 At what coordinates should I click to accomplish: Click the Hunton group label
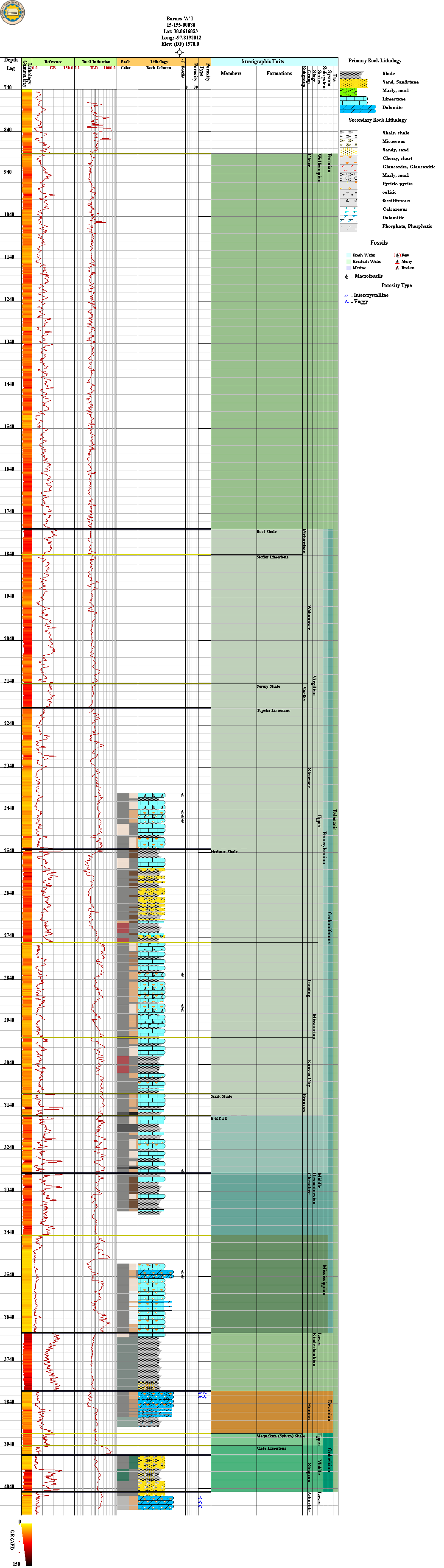[x=309, y=1411]
